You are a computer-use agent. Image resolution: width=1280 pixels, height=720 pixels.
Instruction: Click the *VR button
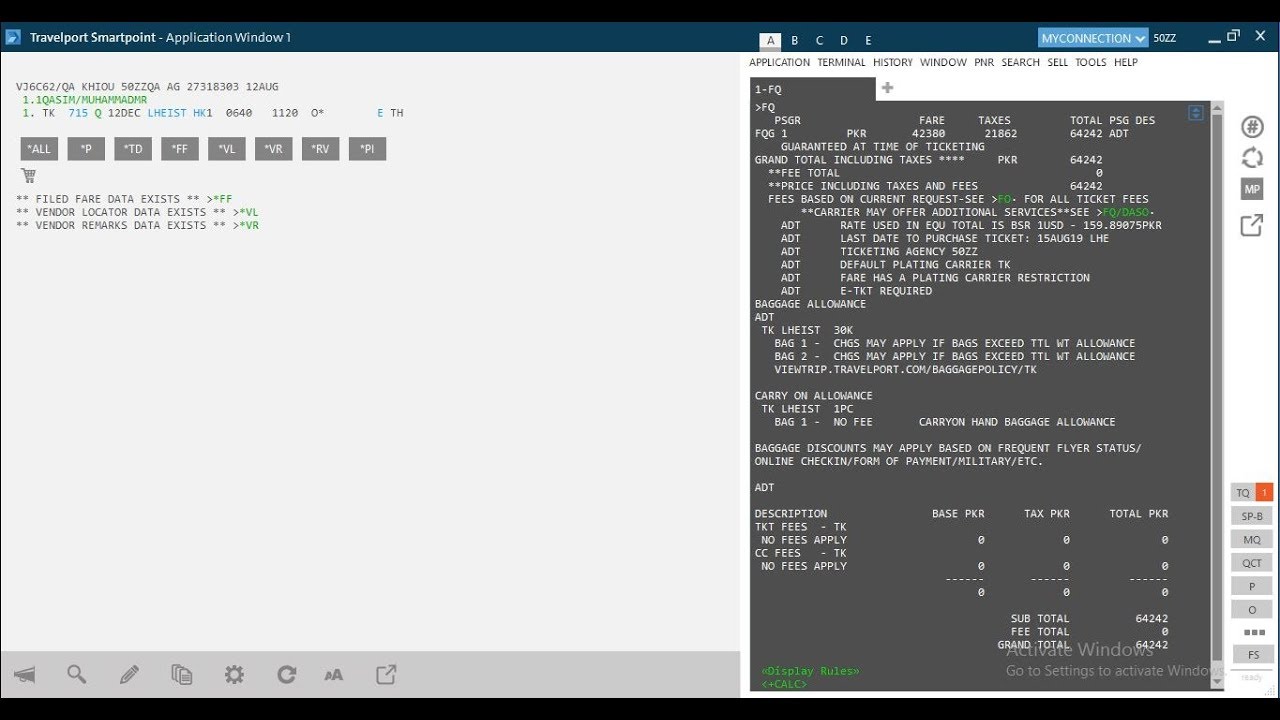click(273, 149)
